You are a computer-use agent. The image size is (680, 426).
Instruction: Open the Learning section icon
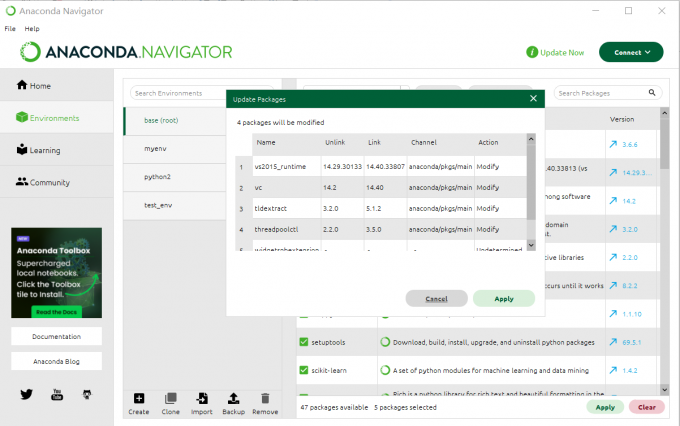pos(22,149)
